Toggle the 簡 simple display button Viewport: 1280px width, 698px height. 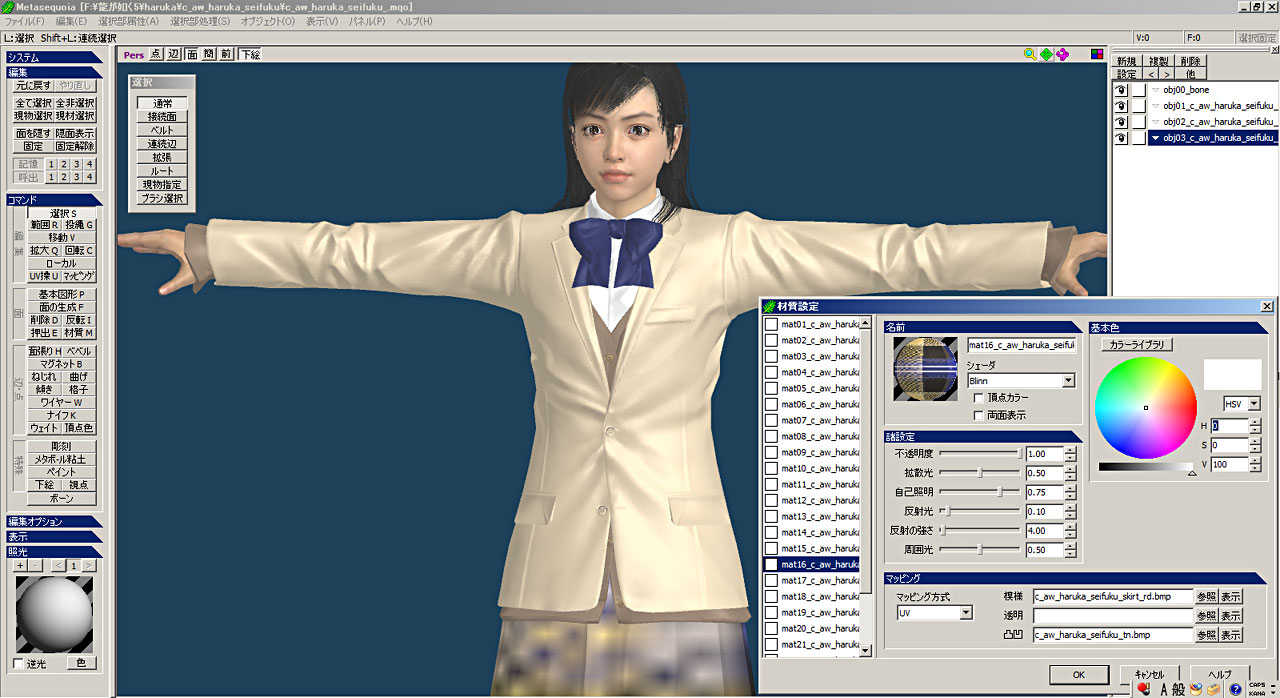click(x=209, y=55)
